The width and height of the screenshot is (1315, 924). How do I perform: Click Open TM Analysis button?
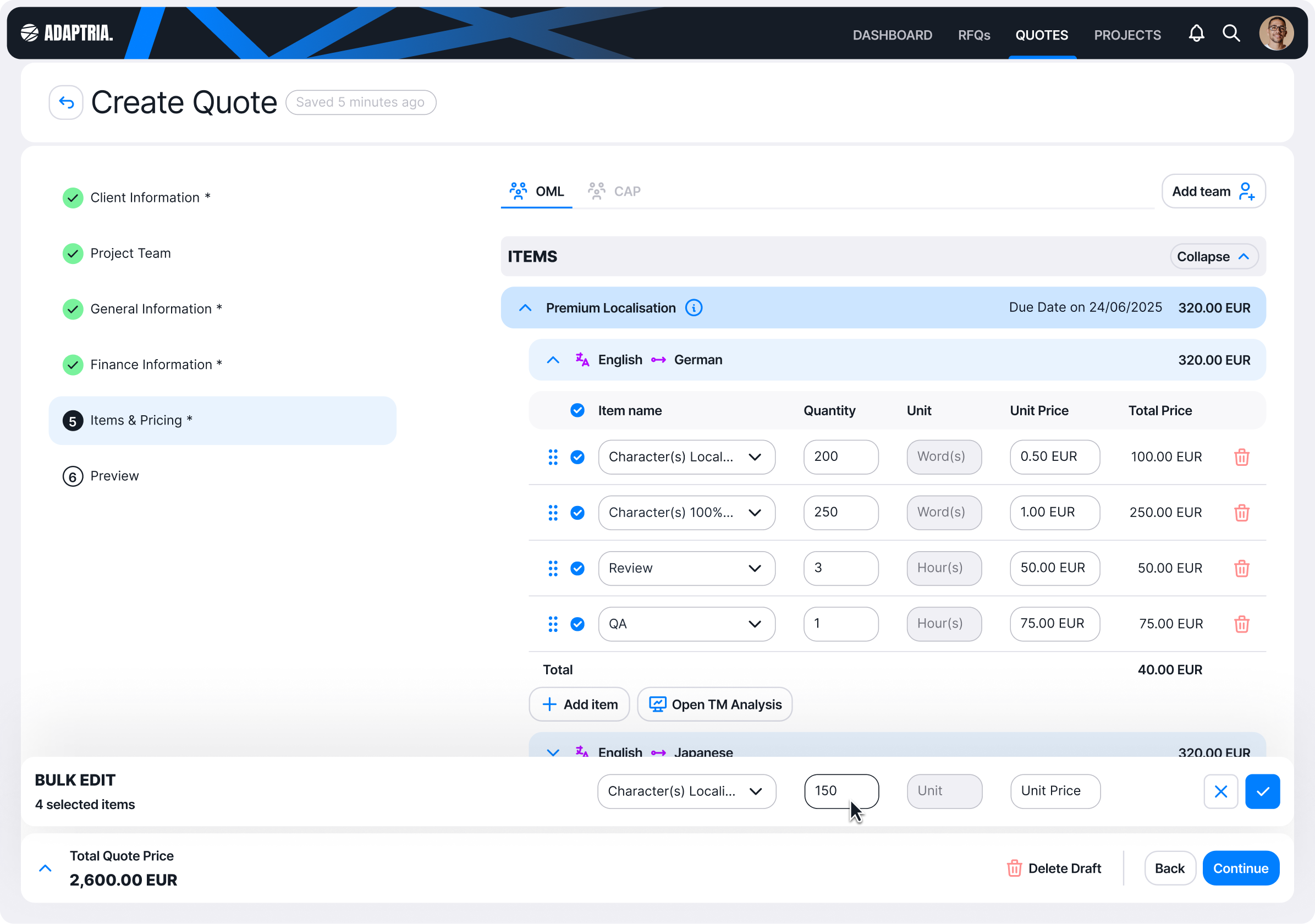coord(714,705)
